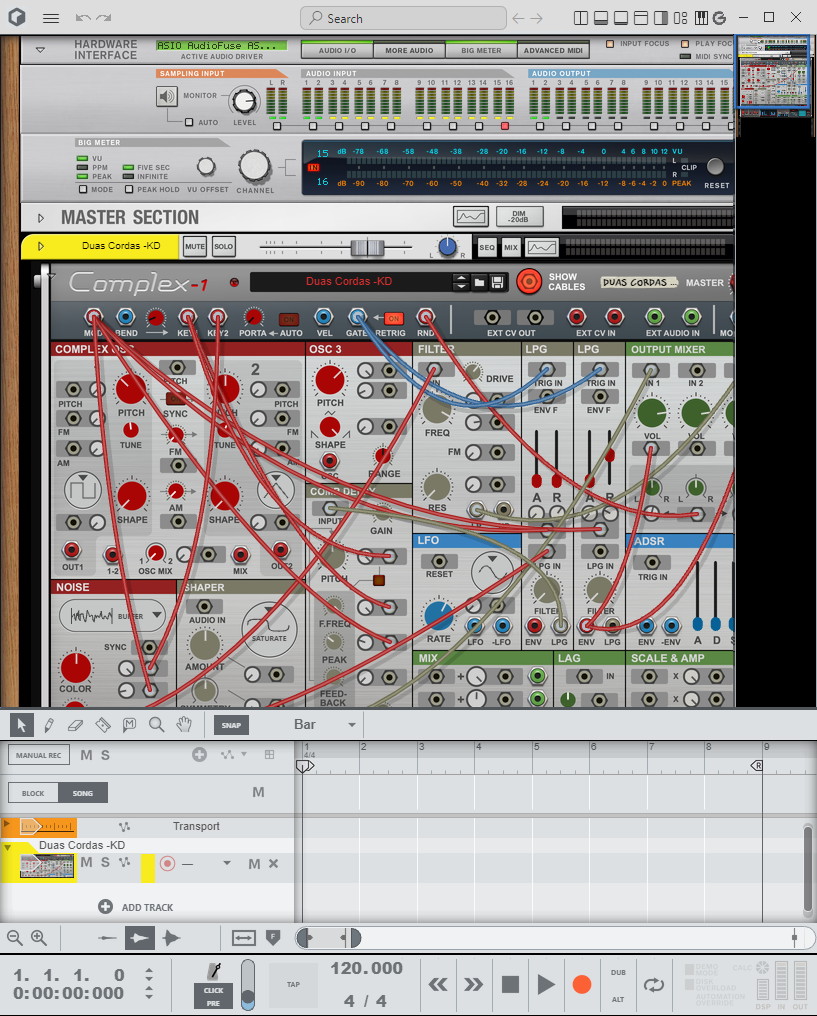Toggle the PEAK HOLD checkbox
The width and height of the screenshot is (817, 1016).
click(129, 189)
